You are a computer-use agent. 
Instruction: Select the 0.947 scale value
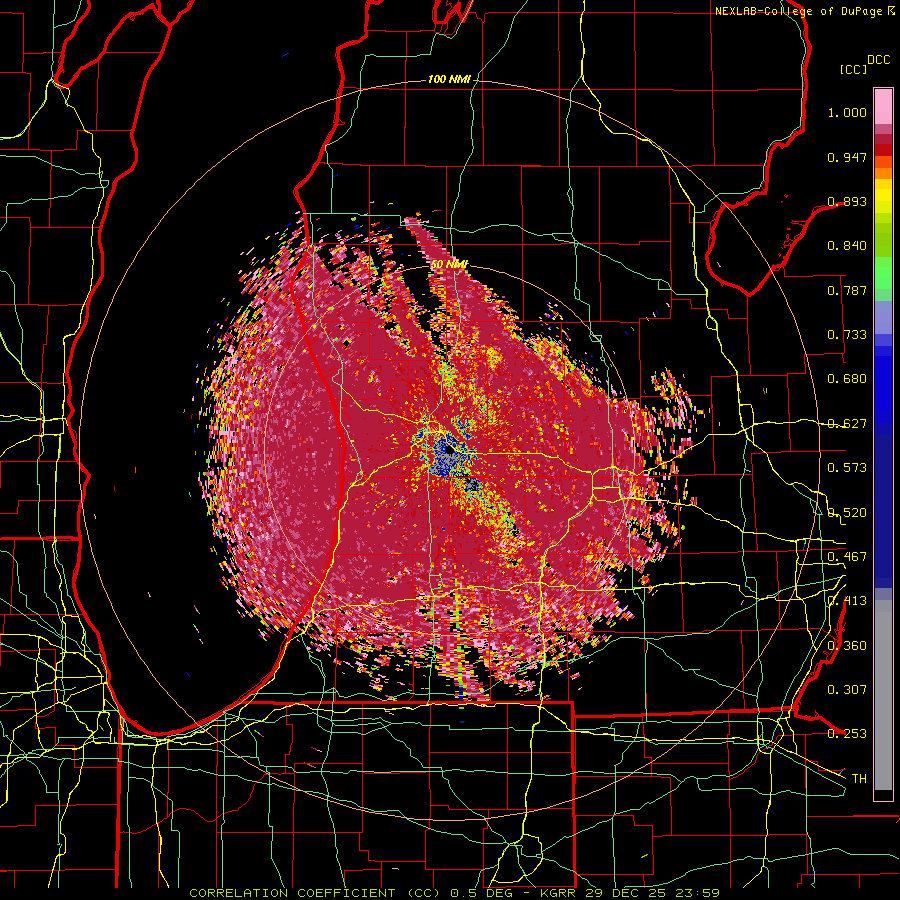(x=847, y=157)
